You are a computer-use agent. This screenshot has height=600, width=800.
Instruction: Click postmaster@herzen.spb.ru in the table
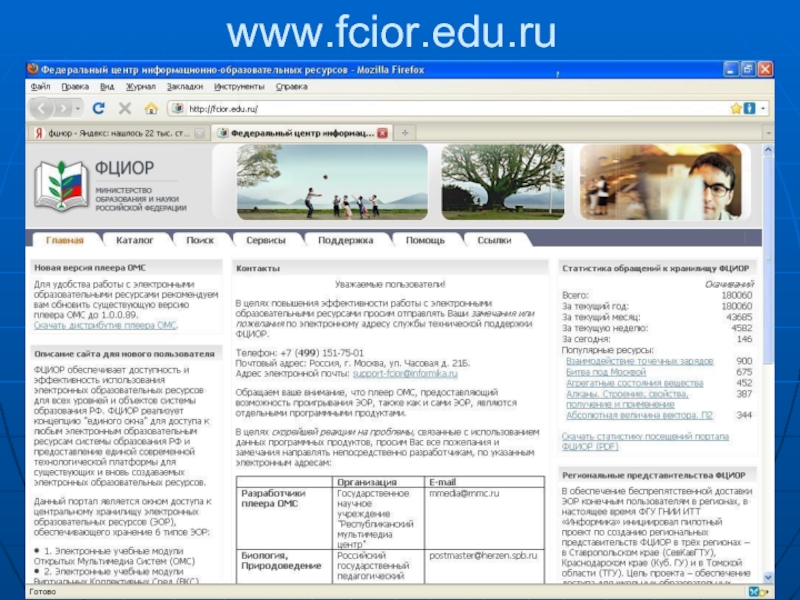(483, 555)
